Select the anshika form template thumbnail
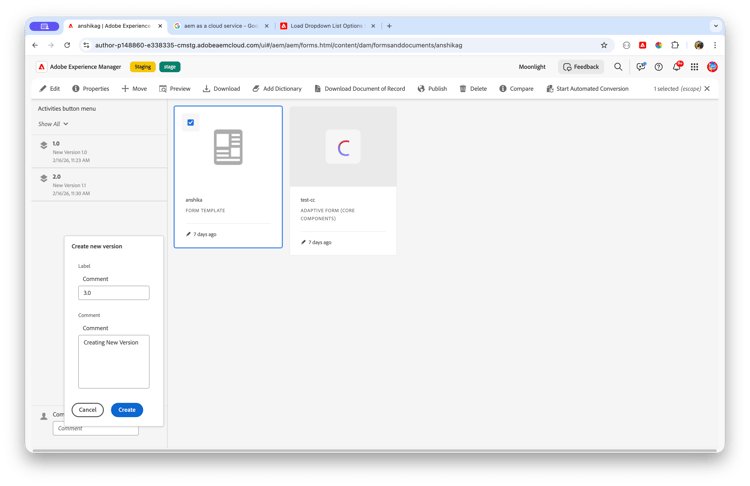The height and width of the screenshot is (486, 750). pos(228,147)
